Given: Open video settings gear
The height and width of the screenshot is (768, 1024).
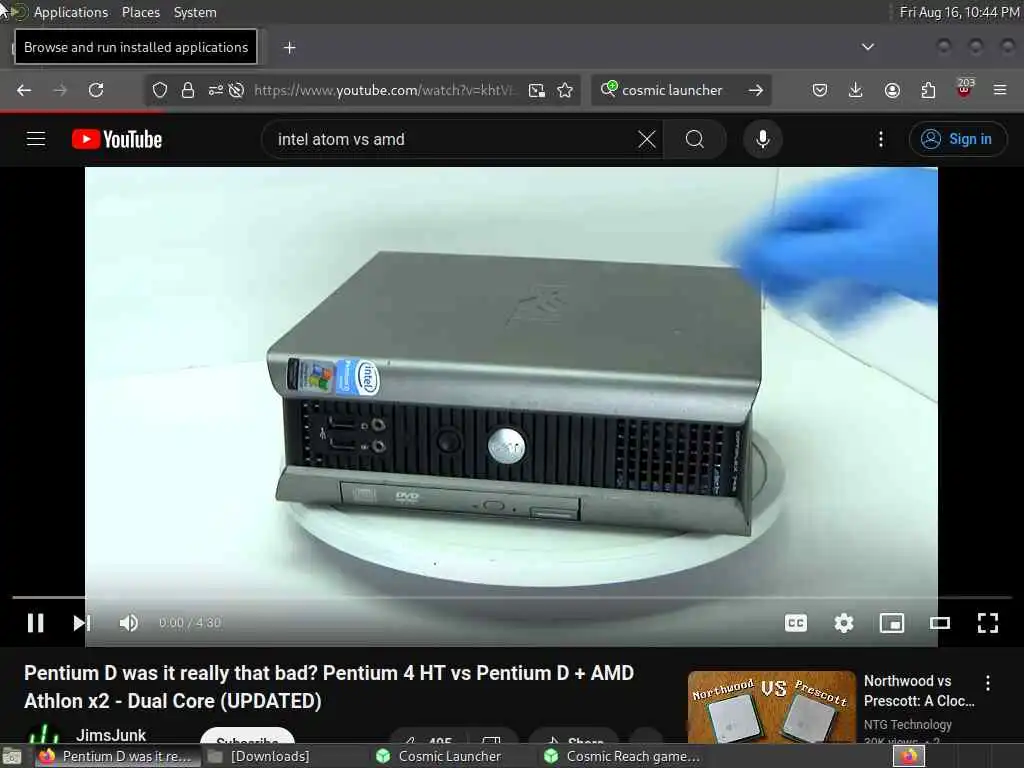Looking at the screenshot, I should coord(844,623).
